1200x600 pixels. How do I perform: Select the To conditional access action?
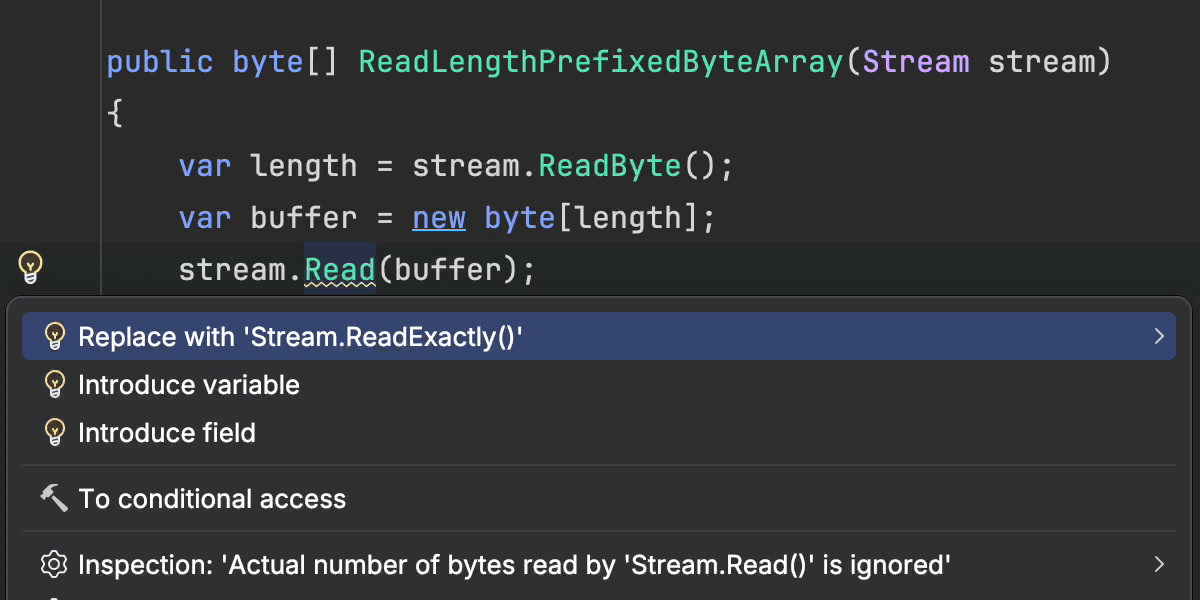pyautogui.click(x=598, y=499)
